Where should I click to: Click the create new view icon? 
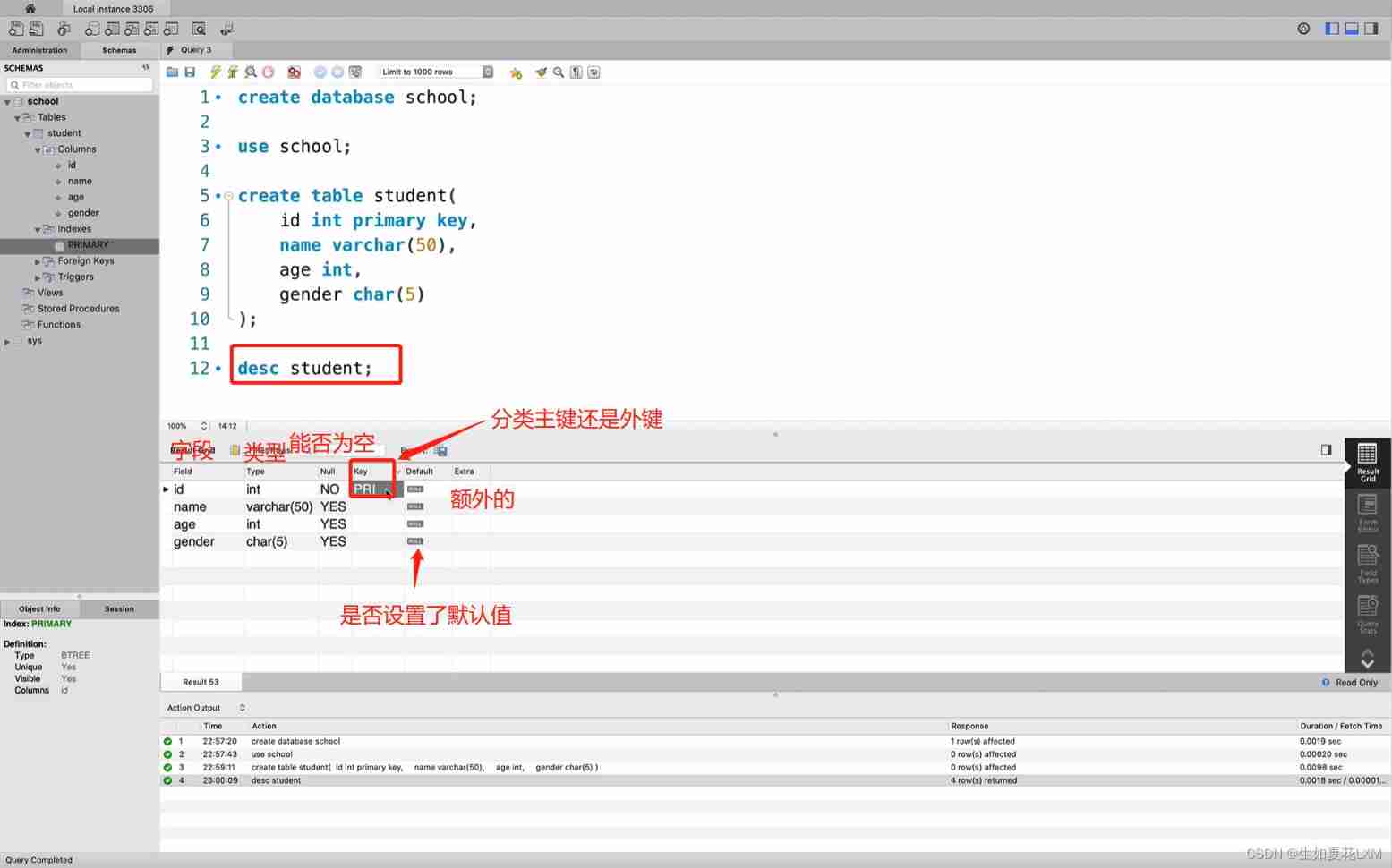pyautogui.click(x=132, y=29)
